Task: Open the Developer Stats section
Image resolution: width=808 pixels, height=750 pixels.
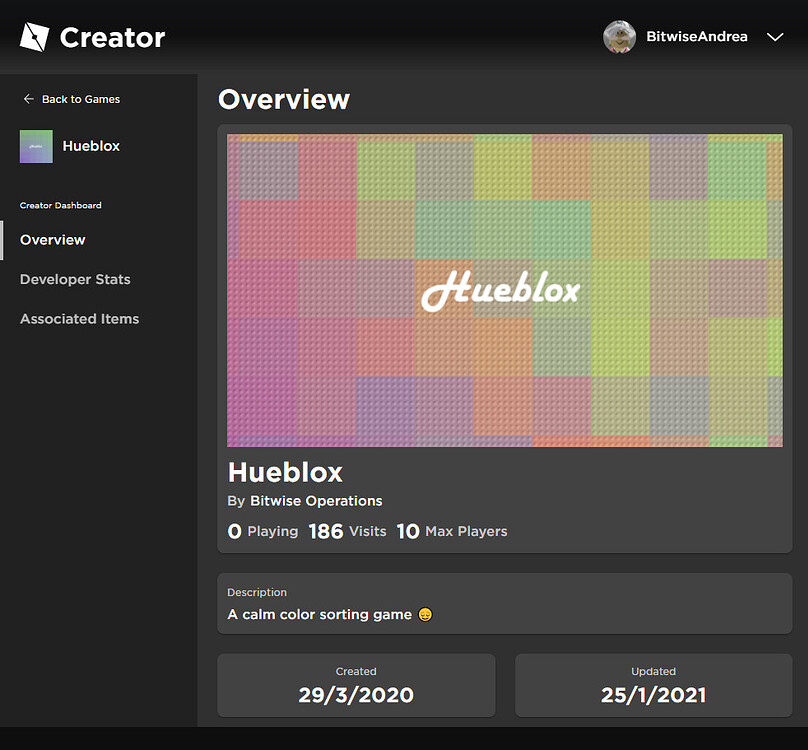Action: (x=75, y=280)
